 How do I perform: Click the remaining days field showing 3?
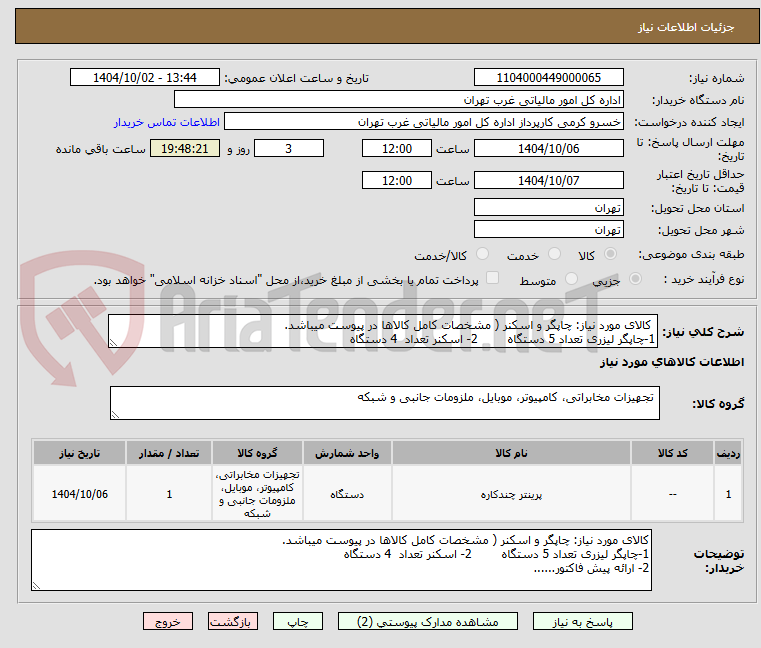(x=289, y=149)
